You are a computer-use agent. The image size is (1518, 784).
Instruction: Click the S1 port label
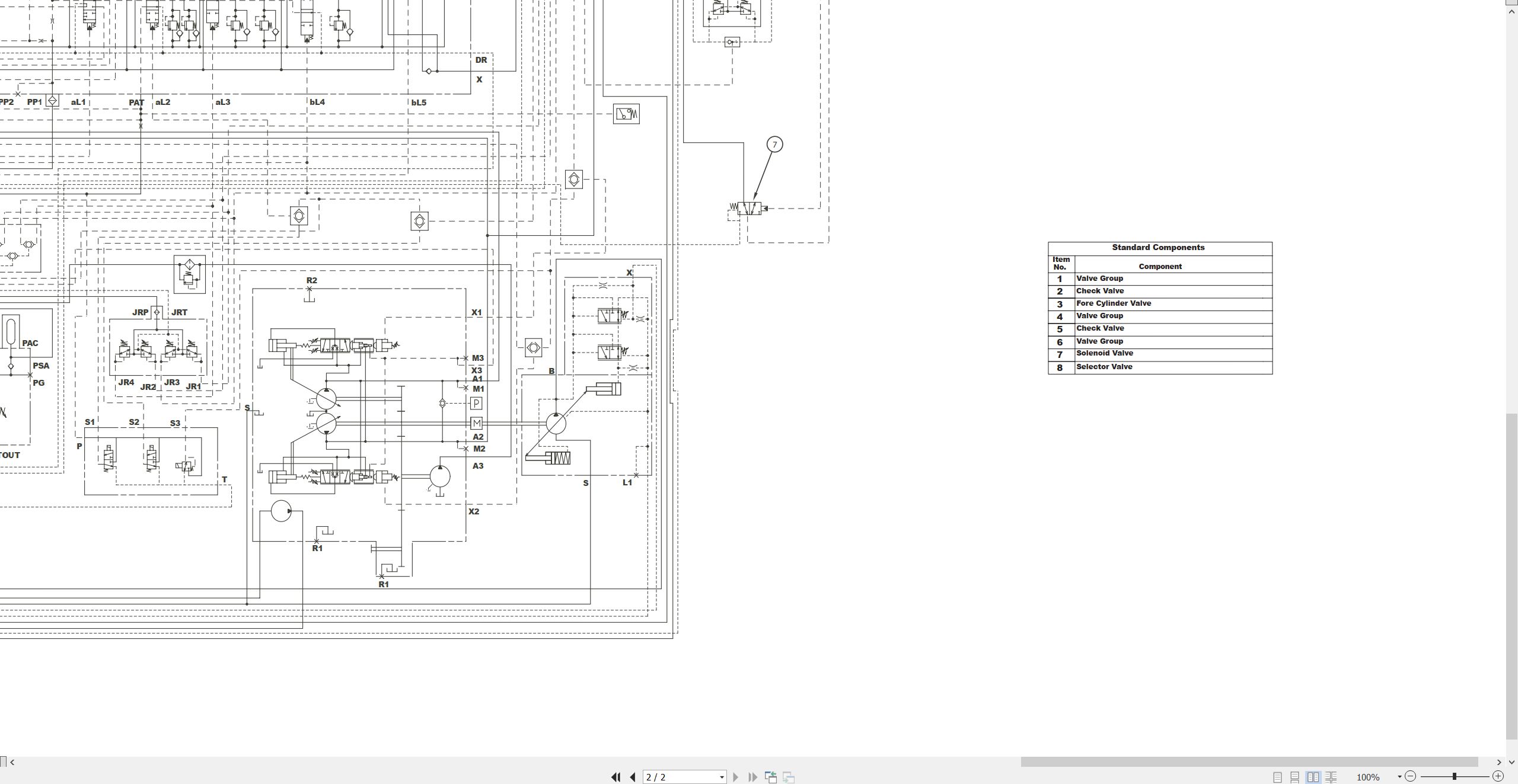click(90, 422)
